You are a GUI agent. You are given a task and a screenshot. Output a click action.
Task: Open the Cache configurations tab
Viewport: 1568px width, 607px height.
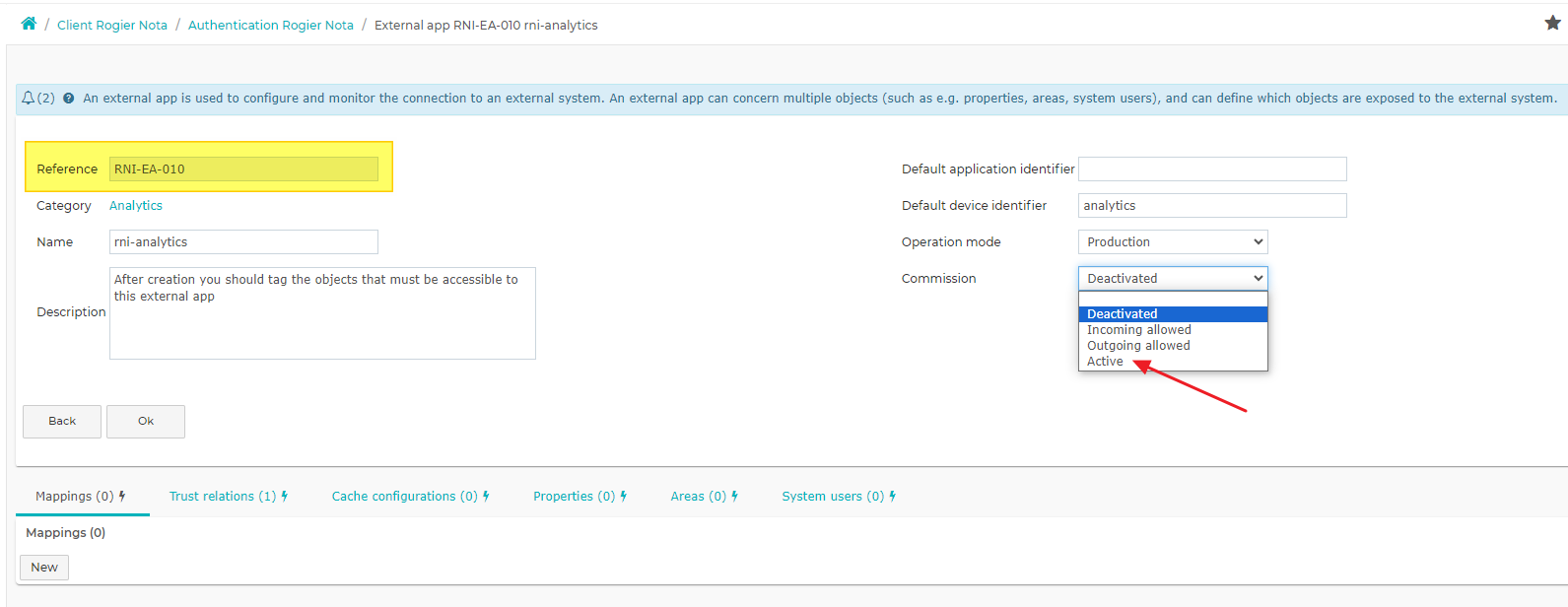411,497
